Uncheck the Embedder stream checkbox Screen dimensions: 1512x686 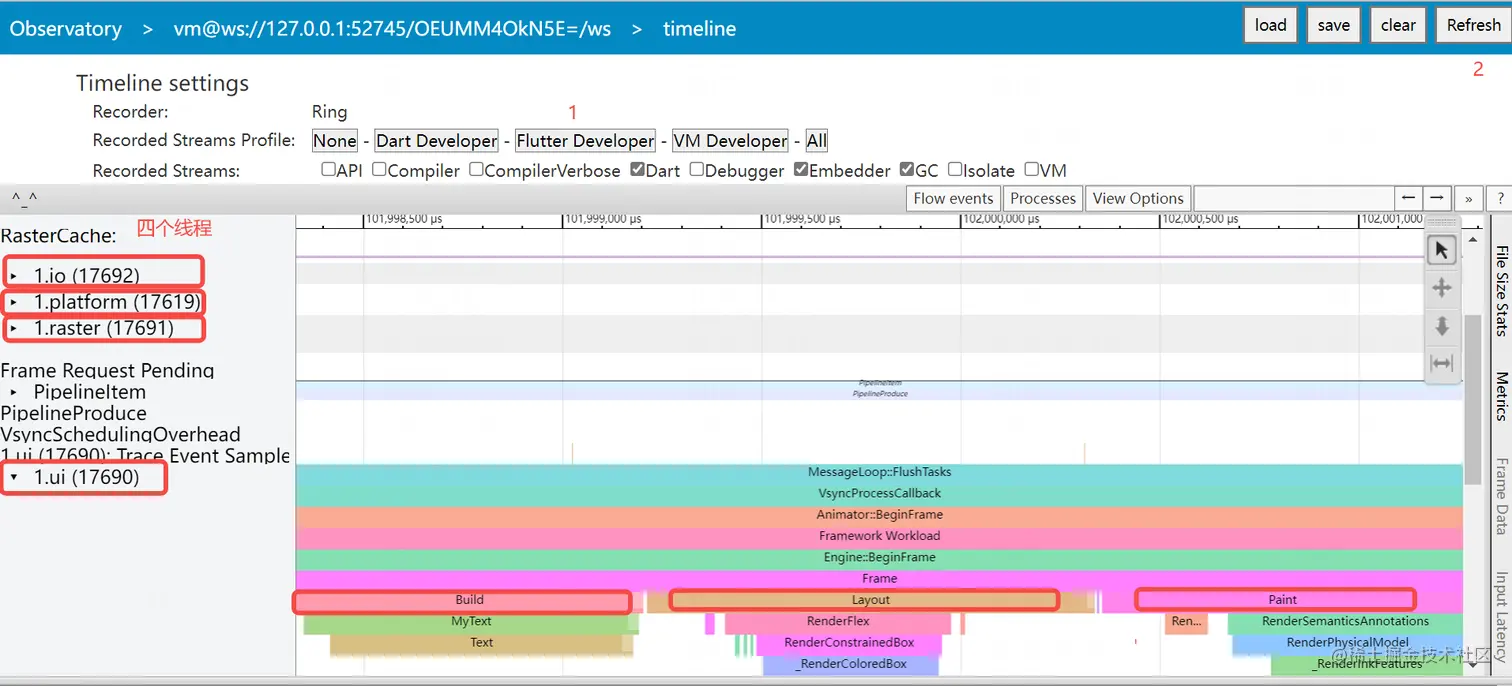pyautogui.click(x=801, y=170)
